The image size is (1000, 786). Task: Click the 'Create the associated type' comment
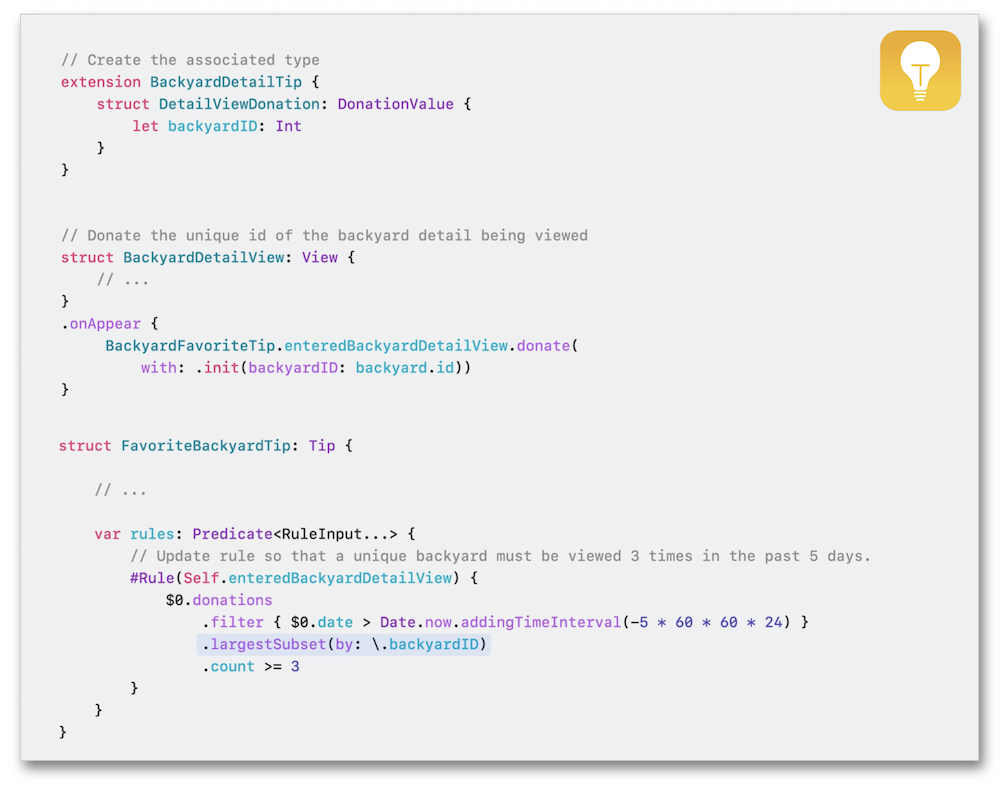tap(190, 60)
